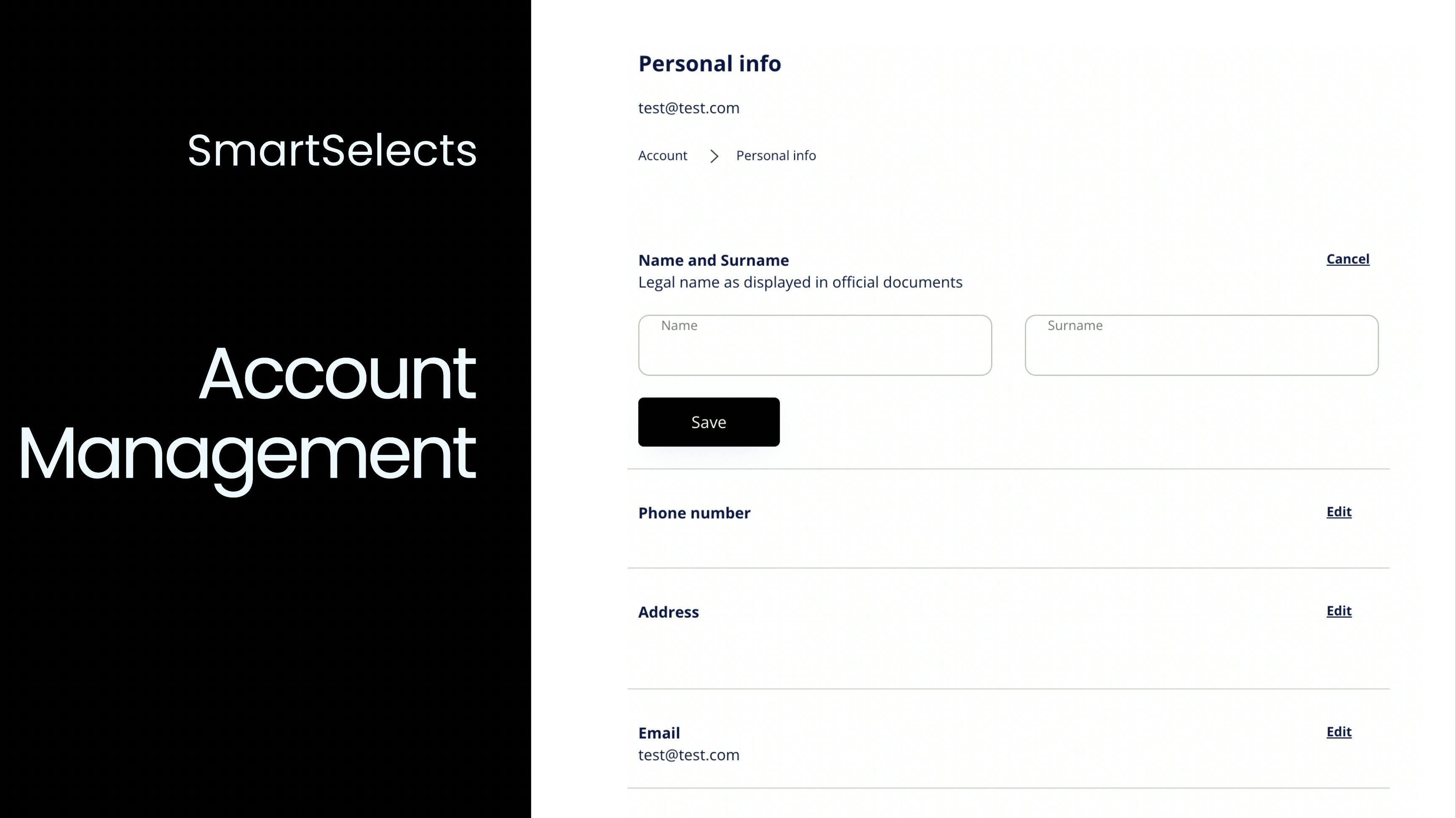The width and height of the screenshot is (1456, 818).
Task: Click the test@test.com text under the heading
Action: [688, 108]
